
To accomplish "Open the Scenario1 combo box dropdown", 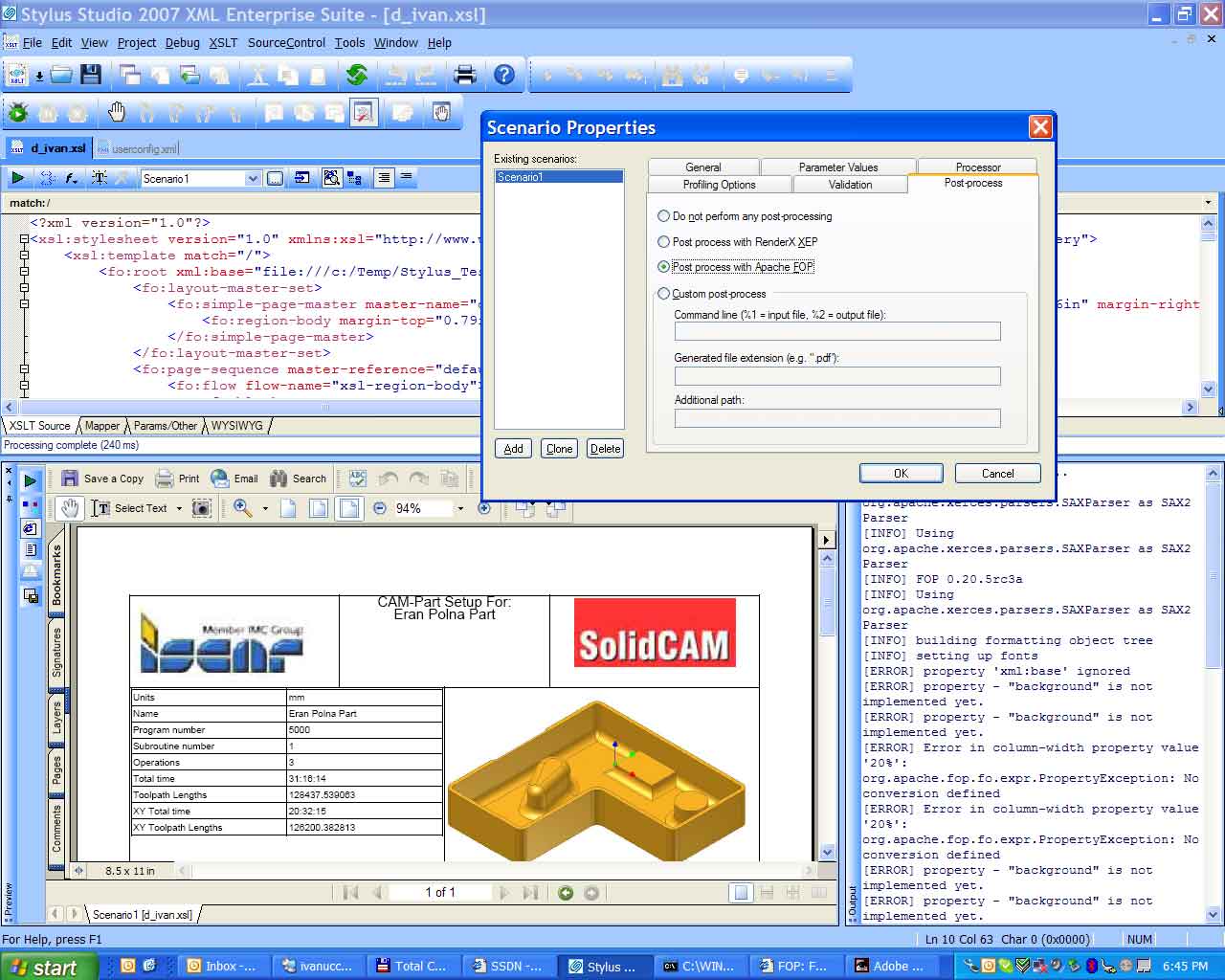I will click(253, 178).
